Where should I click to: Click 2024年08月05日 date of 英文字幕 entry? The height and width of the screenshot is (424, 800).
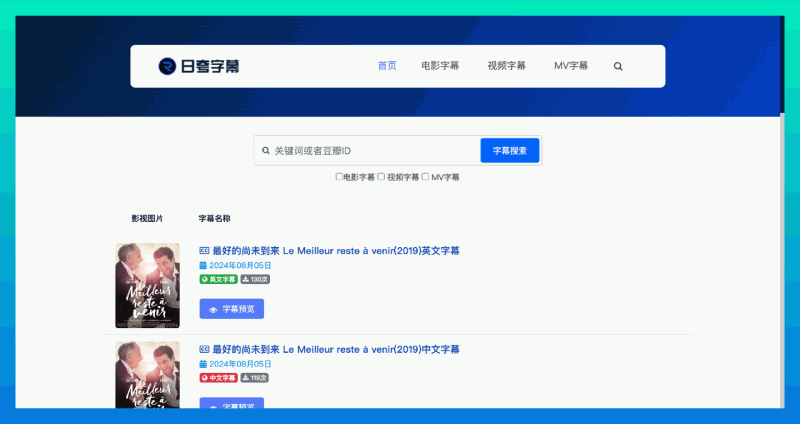point(240,265)
